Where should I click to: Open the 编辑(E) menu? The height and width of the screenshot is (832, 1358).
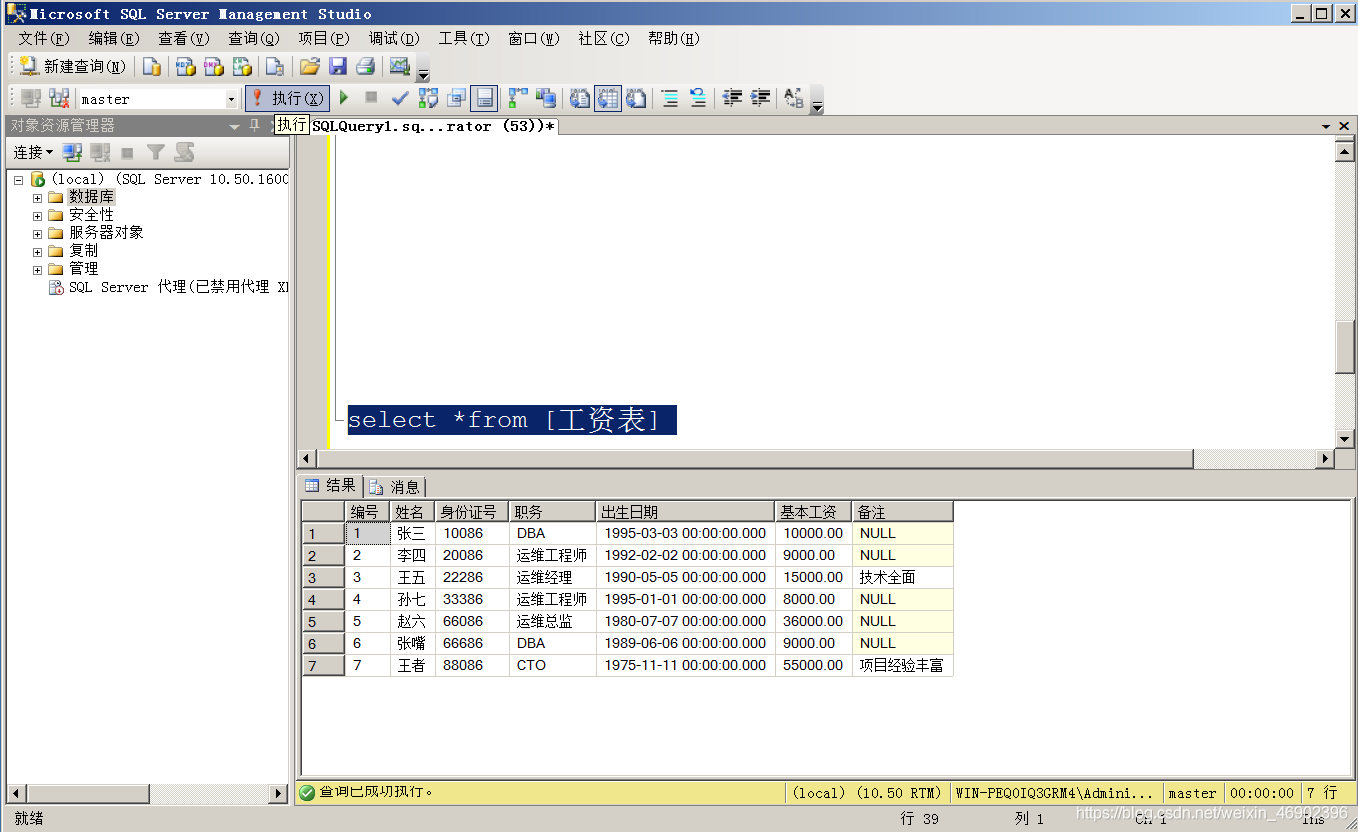coord(114,38)
